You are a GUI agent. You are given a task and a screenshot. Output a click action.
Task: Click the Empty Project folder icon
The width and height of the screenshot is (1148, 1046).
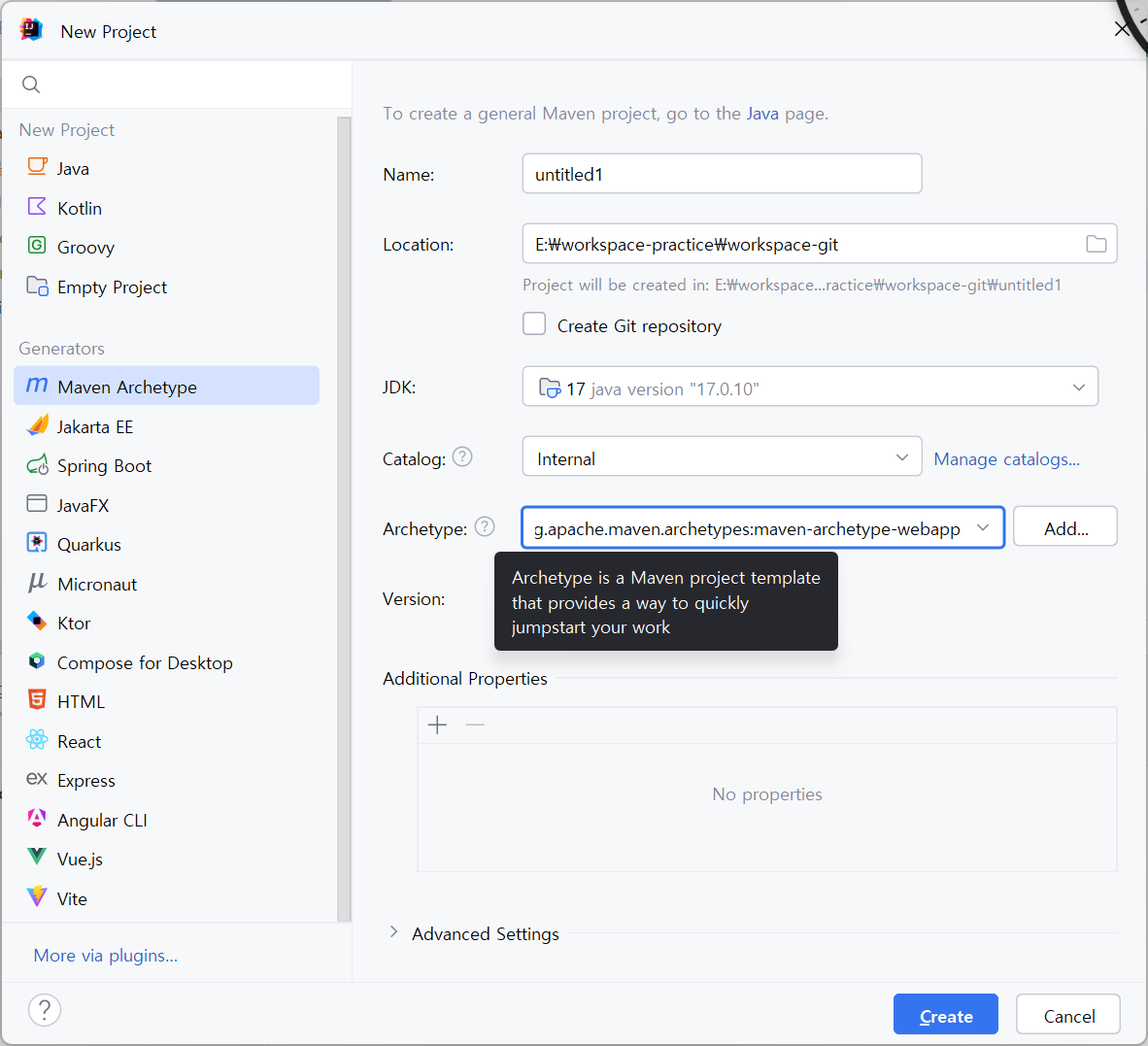pos(37,286)
